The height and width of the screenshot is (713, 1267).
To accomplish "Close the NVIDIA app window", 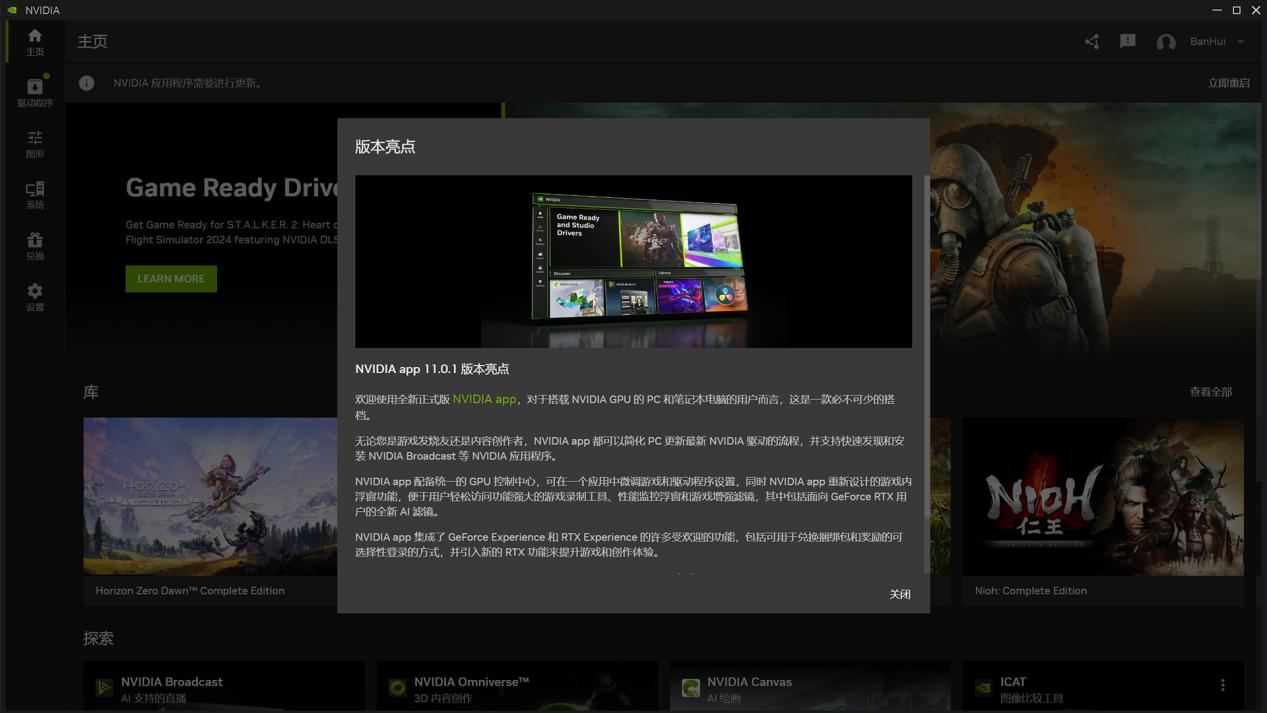I will click(x=1256, y=10).
